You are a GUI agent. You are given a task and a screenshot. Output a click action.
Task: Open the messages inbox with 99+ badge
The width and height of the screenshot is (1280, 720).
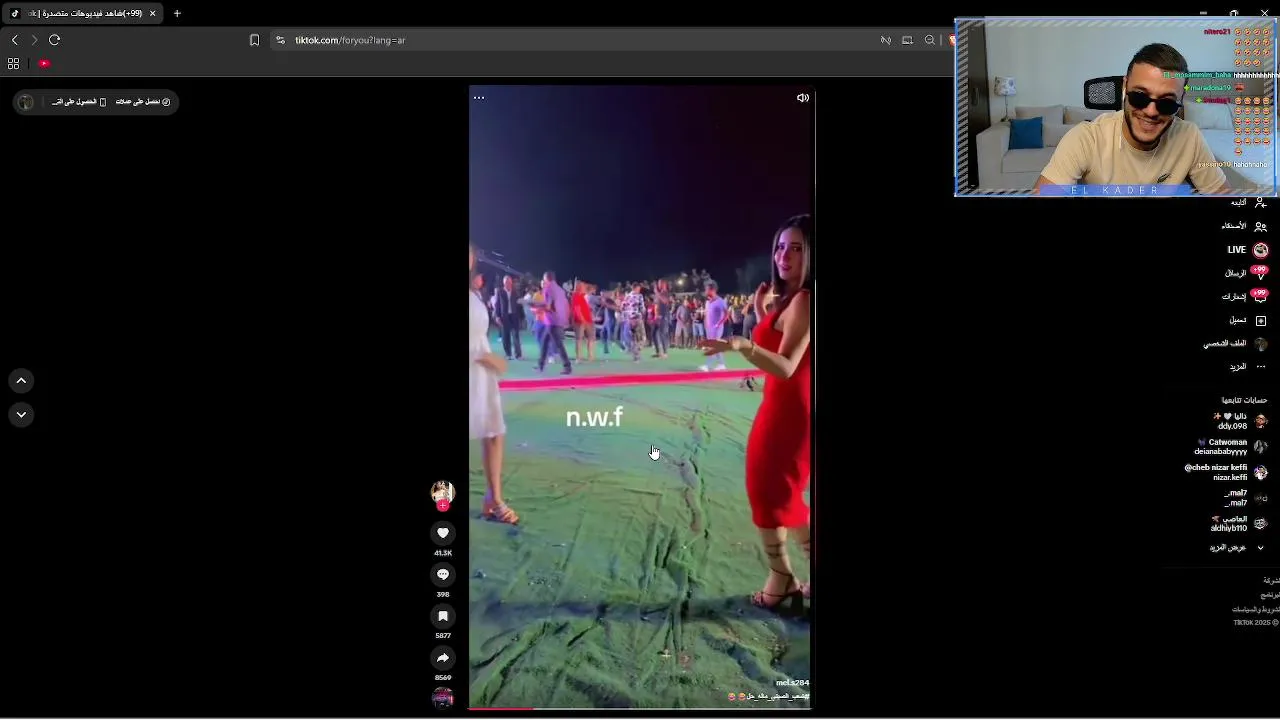tap(1247, 273)
